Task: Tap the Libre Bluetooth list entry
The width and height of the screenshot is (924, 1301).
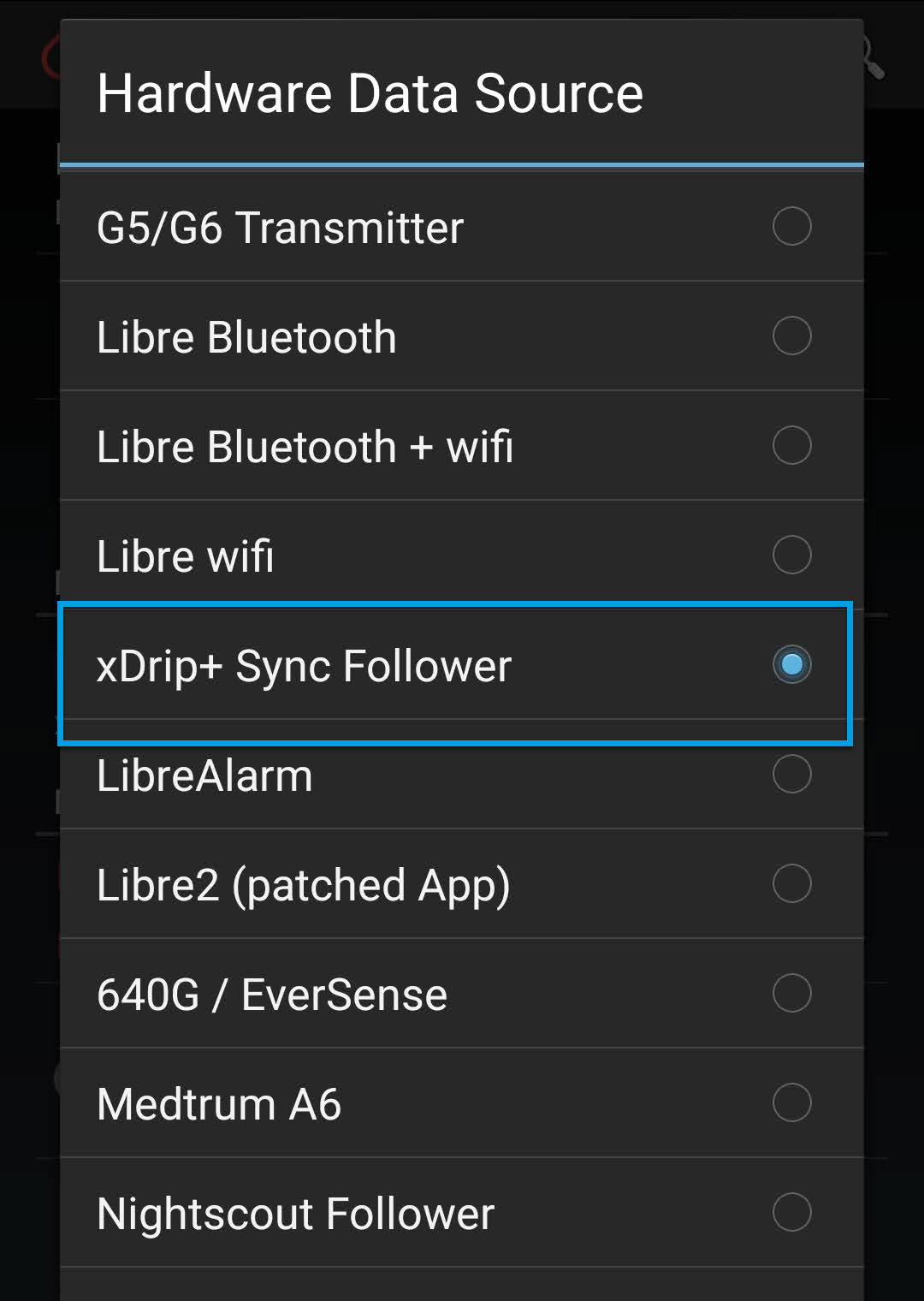Action: coord(246,336)
